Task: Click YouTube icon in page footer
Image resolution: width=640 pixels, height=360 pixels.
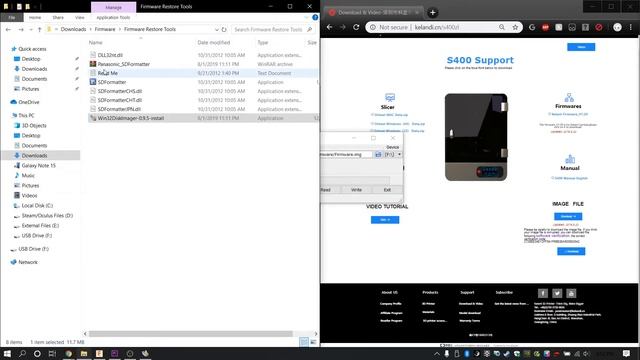Action: (x=571, y=293)
